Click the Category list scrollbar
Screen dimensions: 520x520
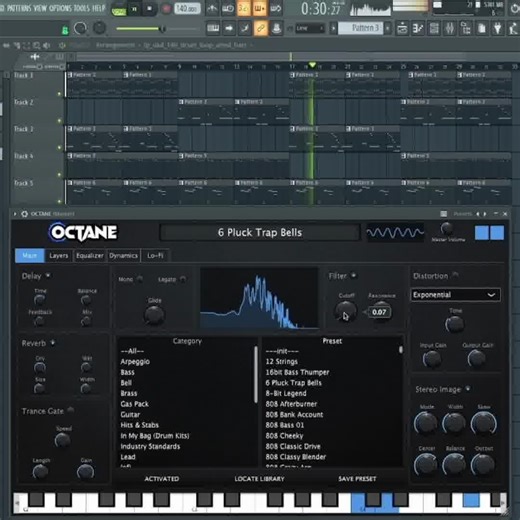click(256, 374)
